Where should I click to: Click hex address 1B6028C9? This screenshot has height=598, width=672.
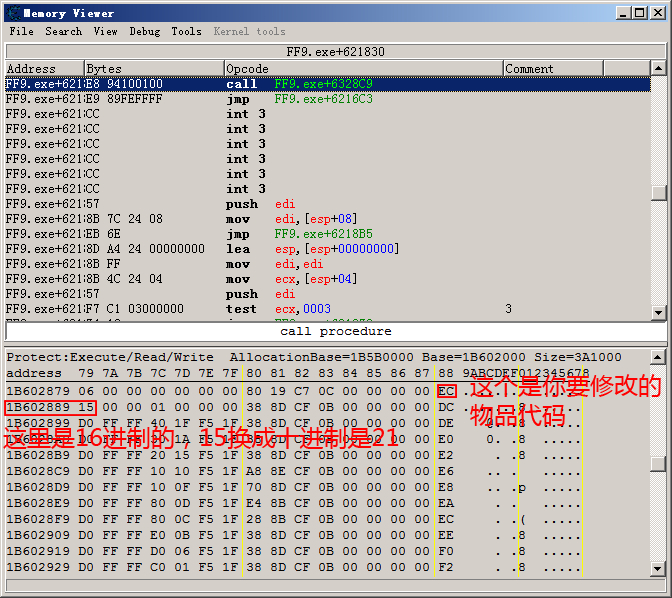click(x=38, y=471)
